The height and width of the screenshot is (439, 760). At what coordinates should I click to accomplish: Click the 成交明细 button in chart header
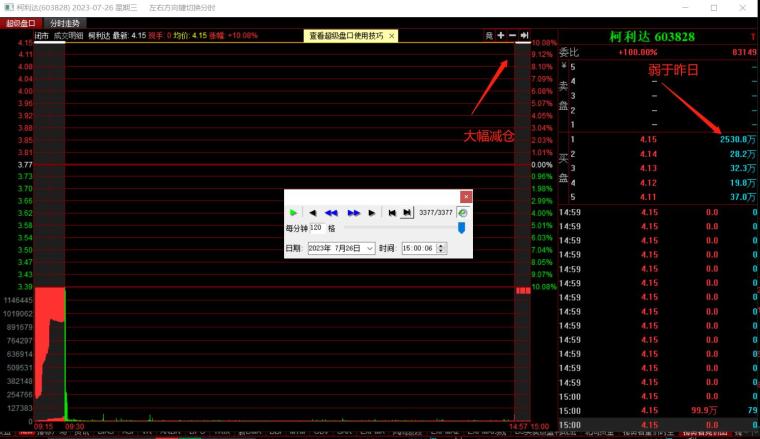[x=67, y=35]
